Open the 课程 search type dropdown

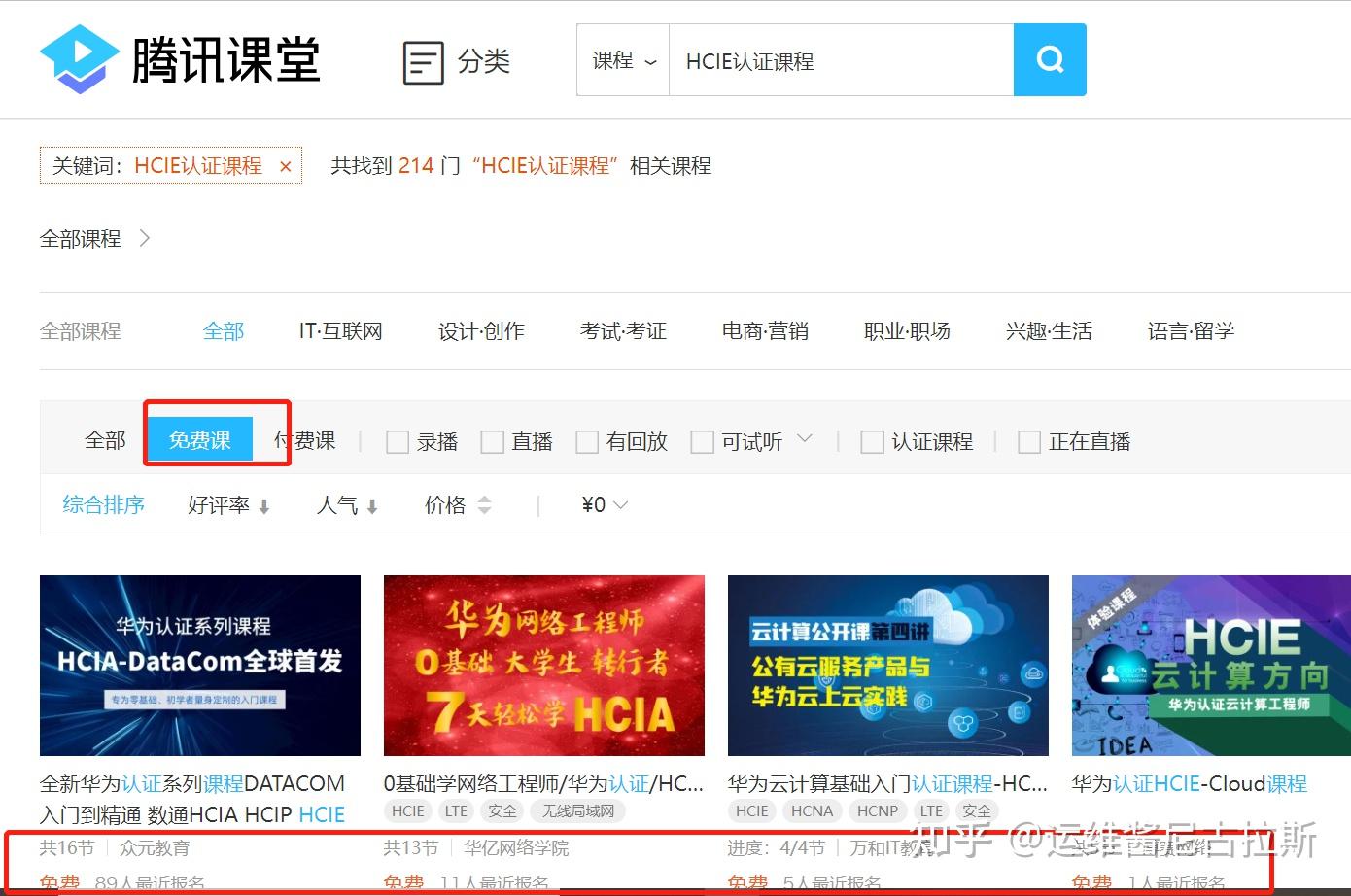coord(624,61)
